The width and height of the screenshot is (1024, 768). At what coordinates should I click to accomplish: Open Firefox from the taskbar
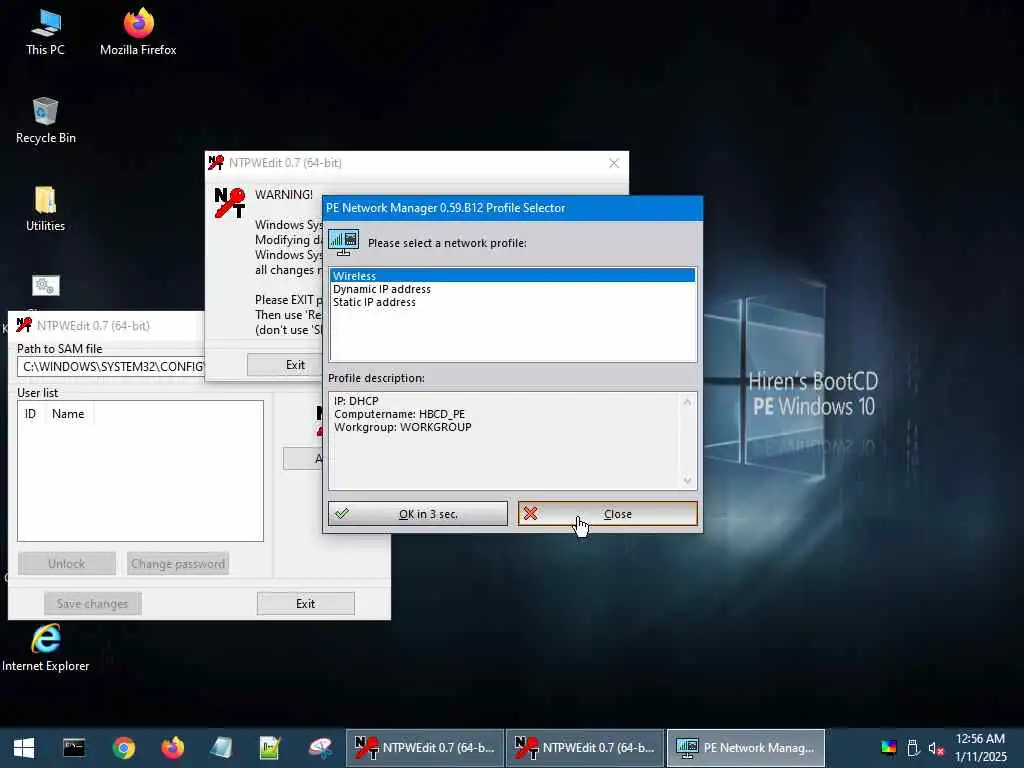pyautogui.click(x=172, y=748)
